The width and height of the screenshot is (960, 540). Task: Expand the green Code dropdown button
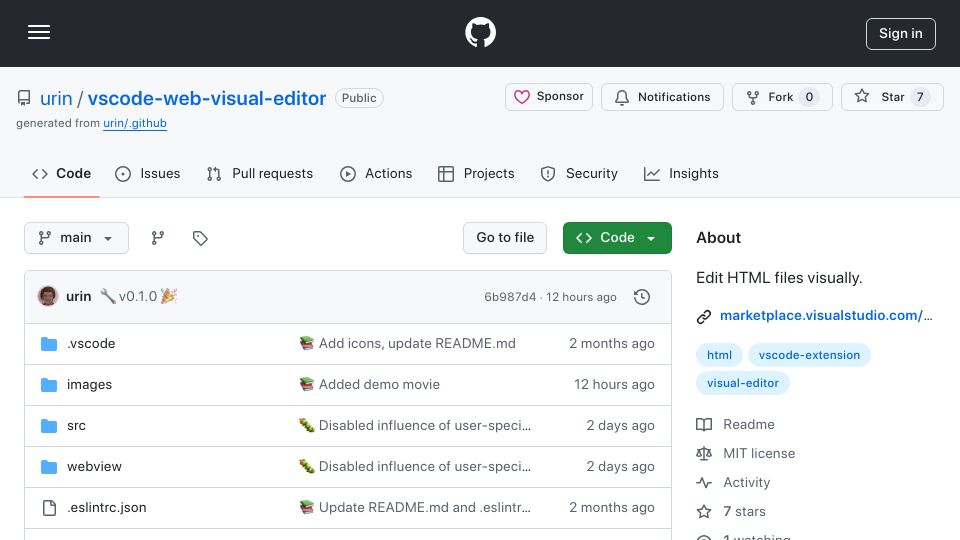617,238
